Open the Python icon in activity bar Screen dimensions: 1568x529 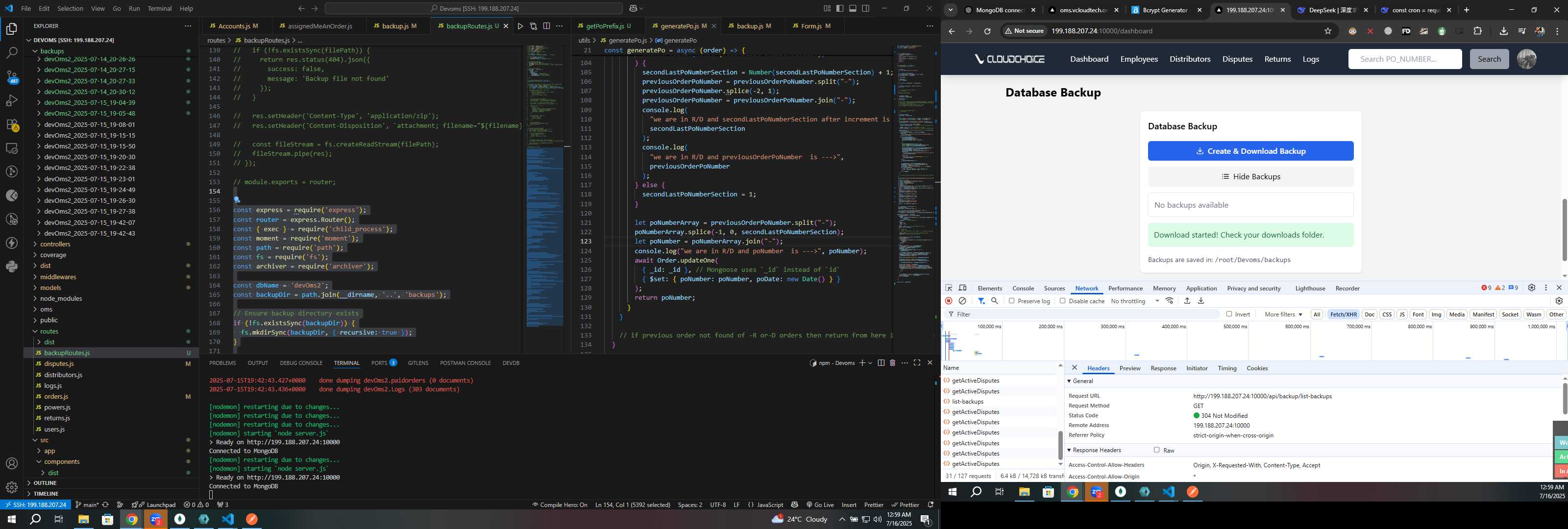click(12, 266)
